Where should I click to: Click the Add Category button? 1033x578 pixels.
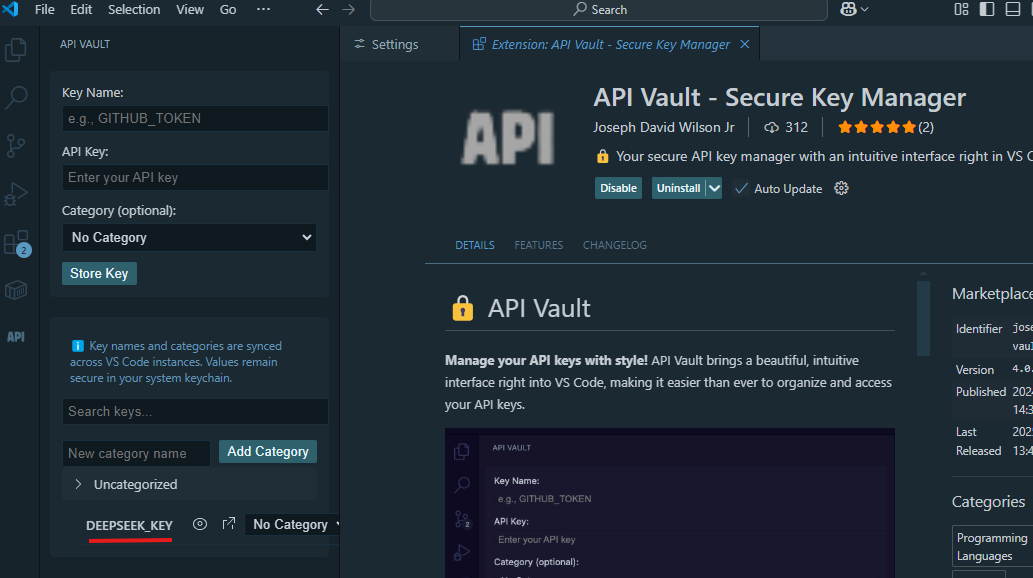click(x=267, y=451)
